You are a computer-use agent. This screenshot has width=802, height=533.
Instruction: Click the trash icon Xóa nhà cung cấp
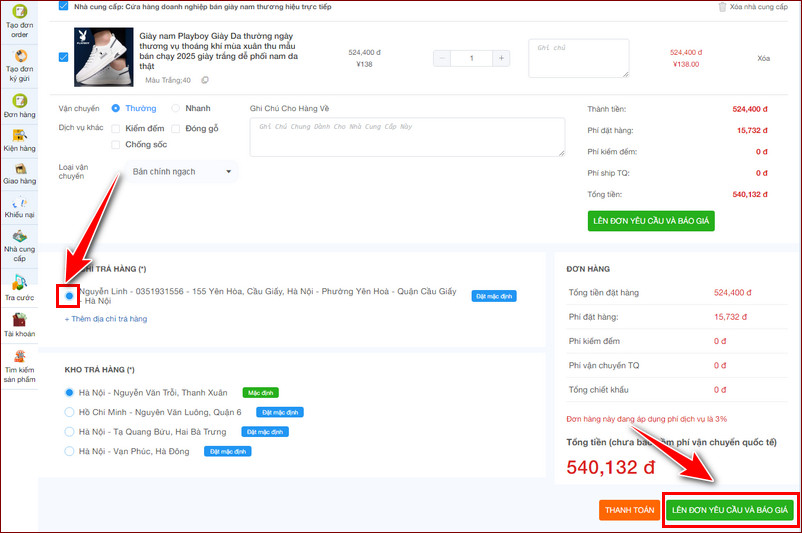coord(723,7)
